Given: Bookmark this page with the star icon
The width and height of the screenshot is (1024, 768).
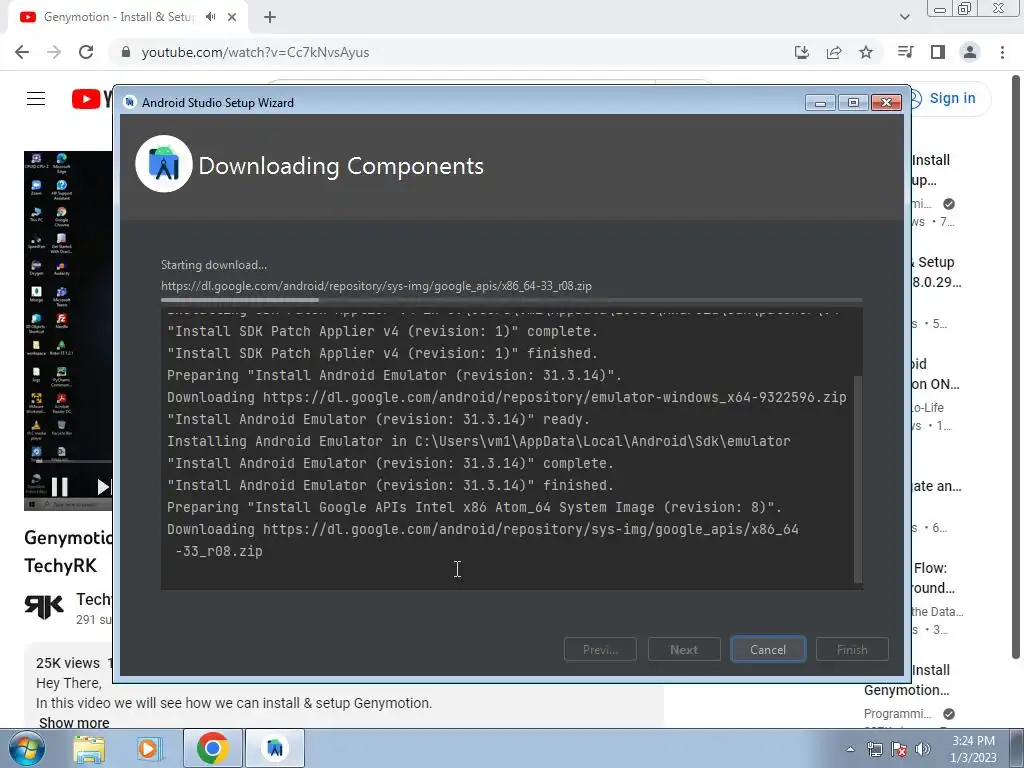Looking at the screenshot, I should 866,52.
